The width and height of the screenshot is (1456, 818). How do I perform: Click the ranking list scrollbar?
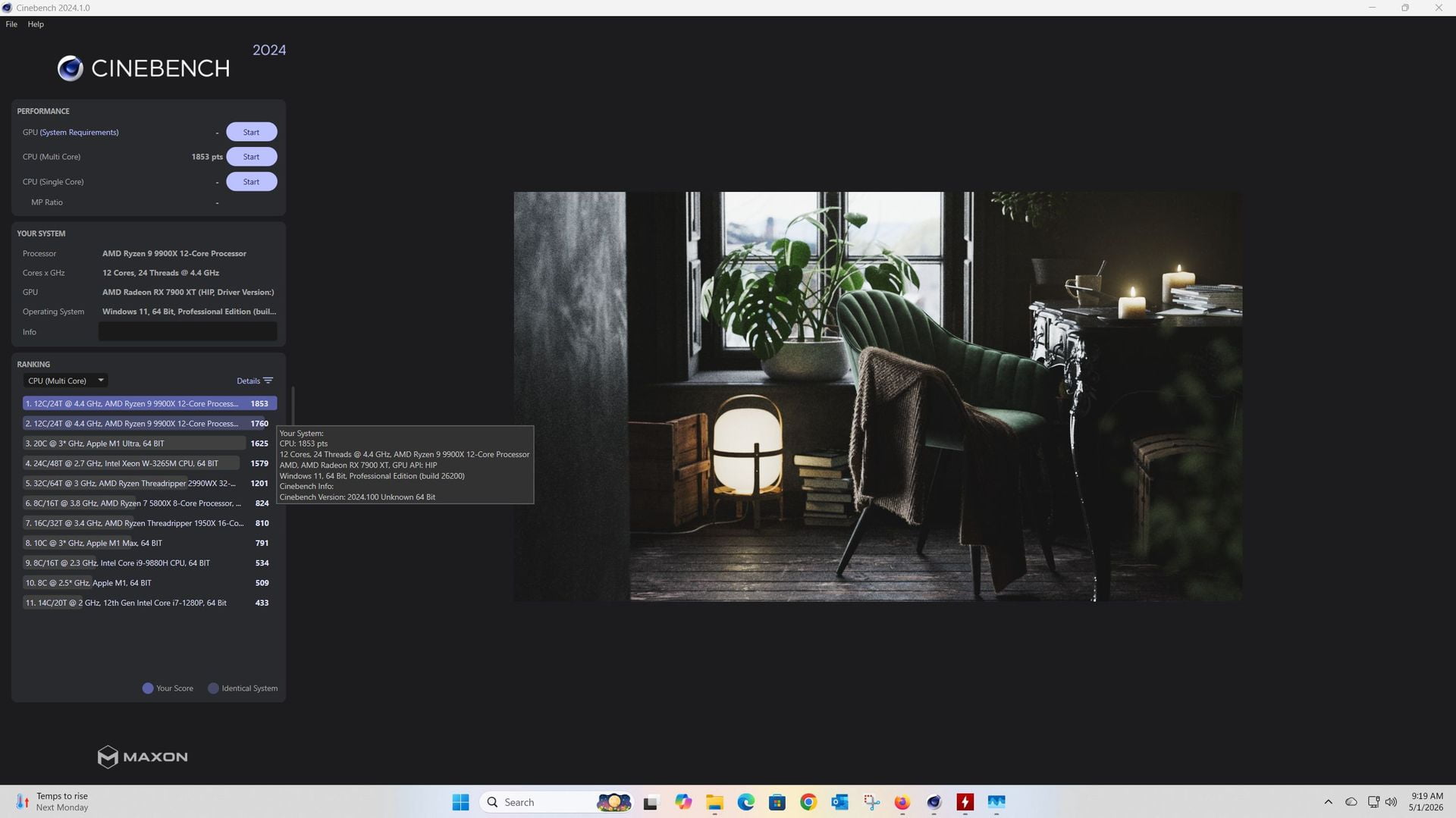[x=293, y=406]
